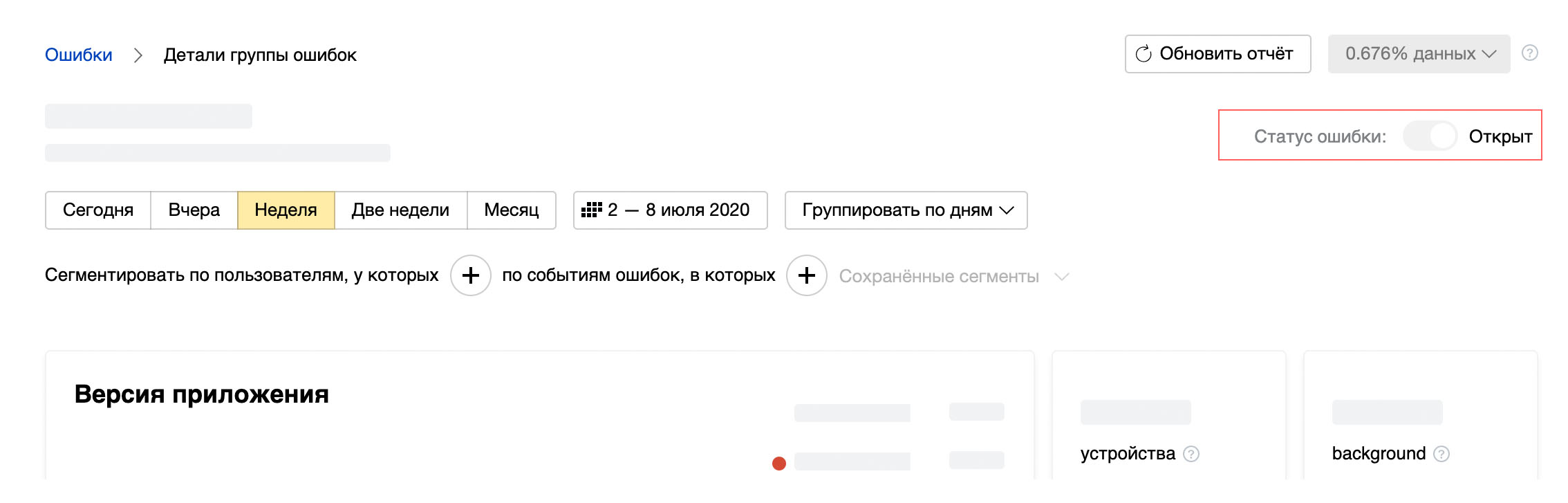
Task: Click the help icon next to data percentage
Action: 1530,53
